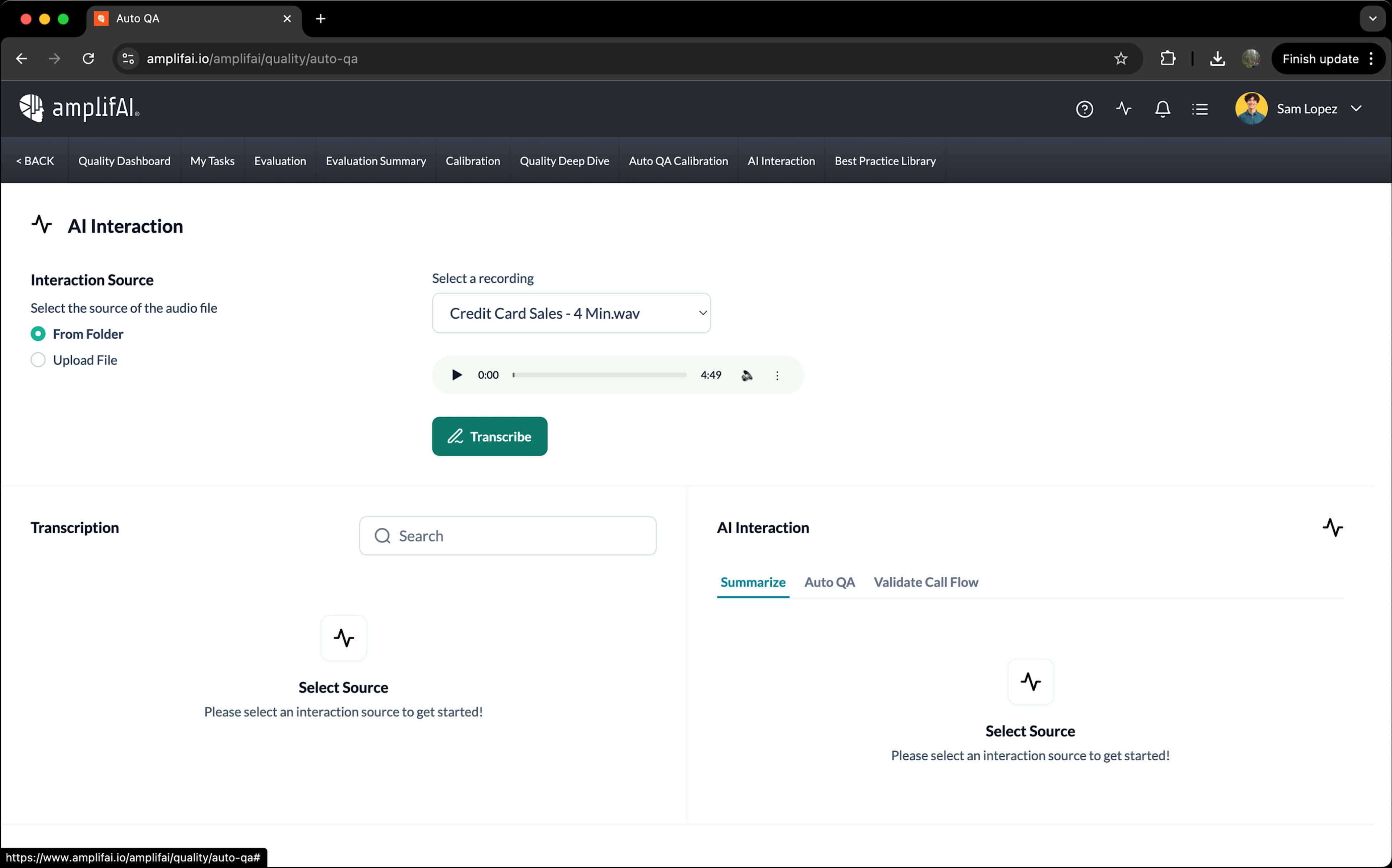The height and width of the screenshot is (868, 1392).
Task: Open a new browser tab
Action: coord(321,19)
